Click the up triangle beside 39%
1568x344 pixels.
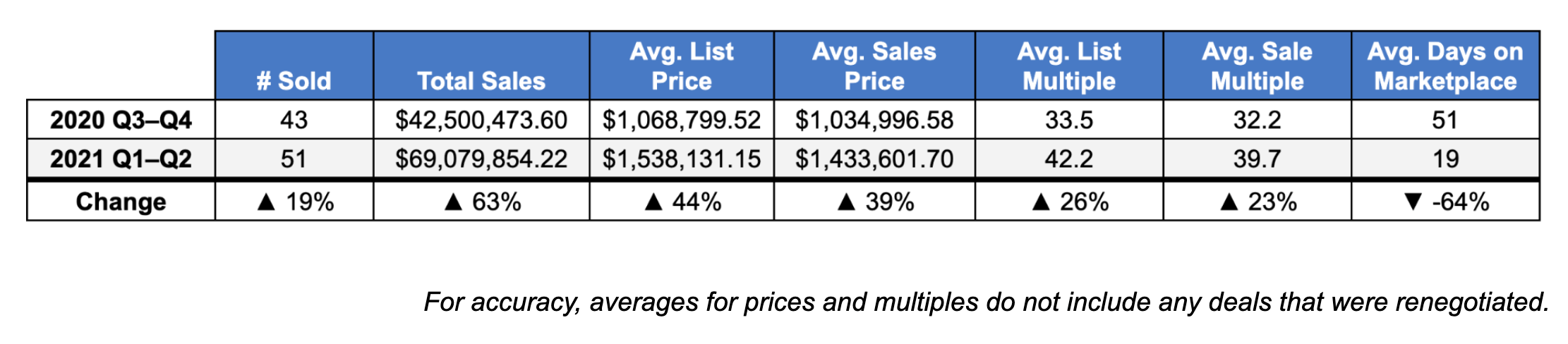(x=846, y=203)
